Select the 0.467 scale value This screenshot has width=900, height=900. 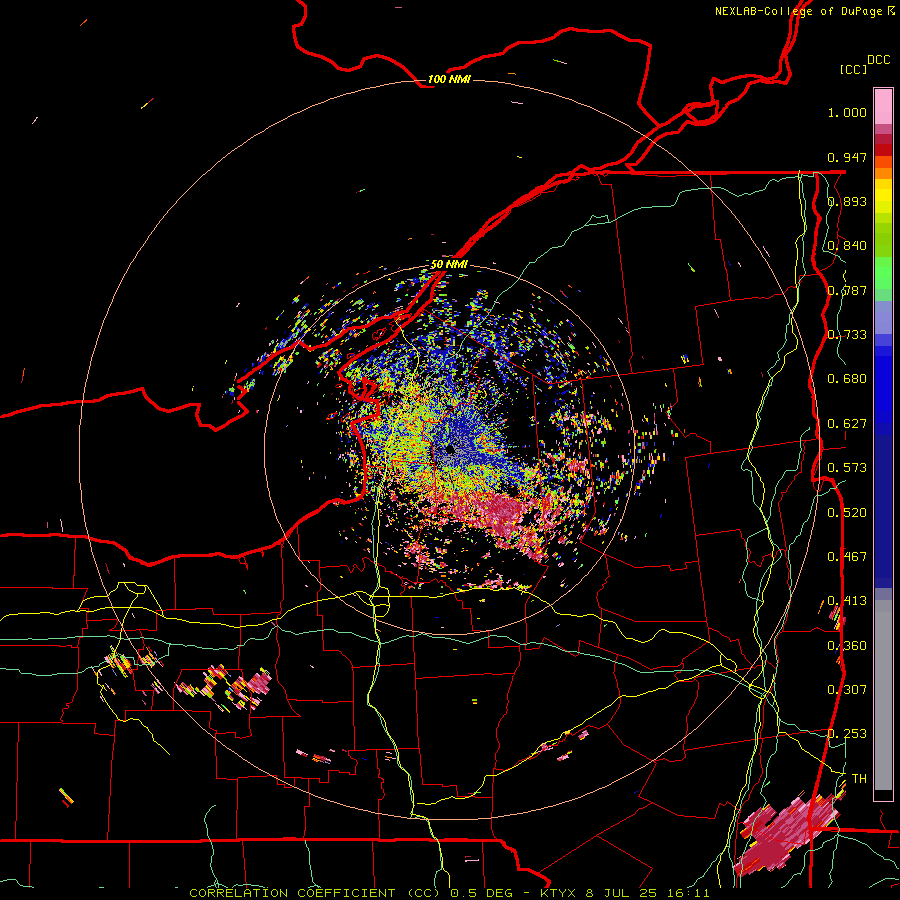pyautogui.click(x=847, y=557)
